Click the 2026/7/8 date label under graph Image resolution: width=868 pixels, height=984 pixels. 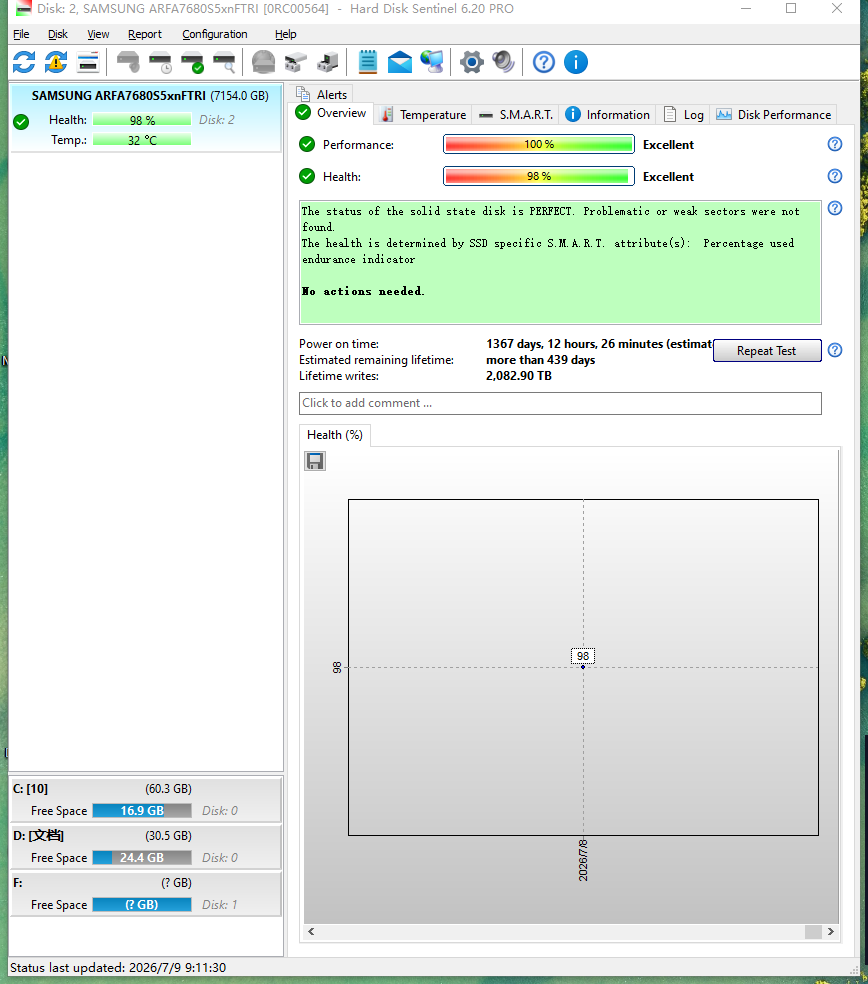(x=583, y=859)
